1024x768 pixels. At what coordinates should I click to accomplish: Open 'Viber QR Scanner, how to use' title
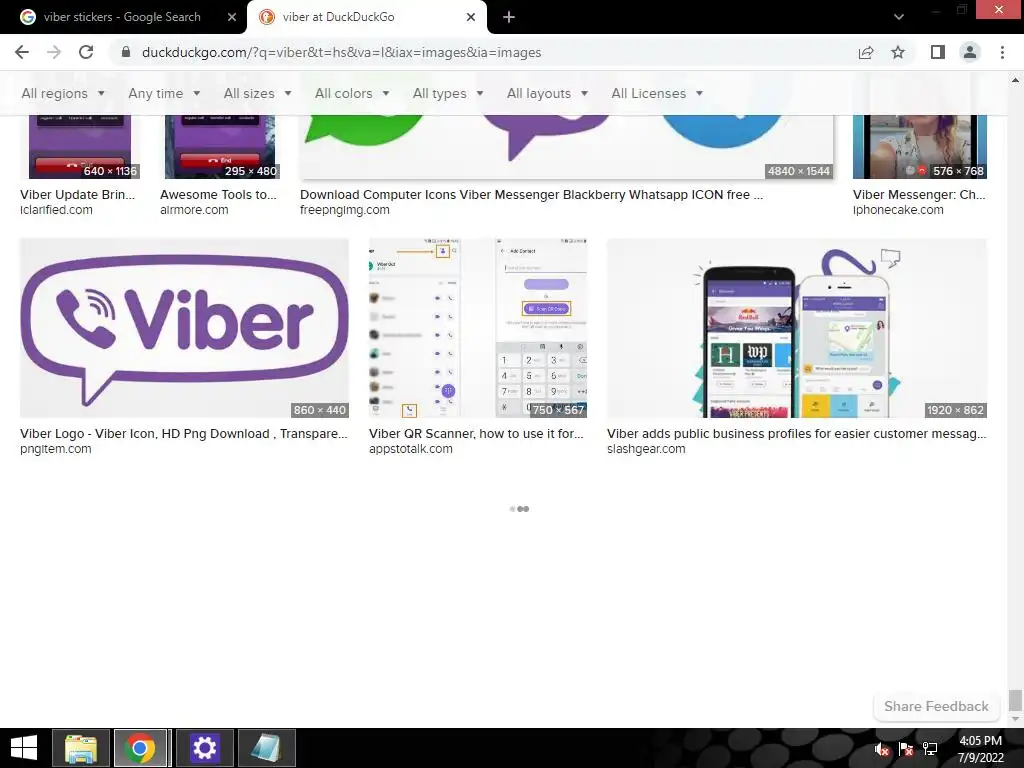coord(476,434)
